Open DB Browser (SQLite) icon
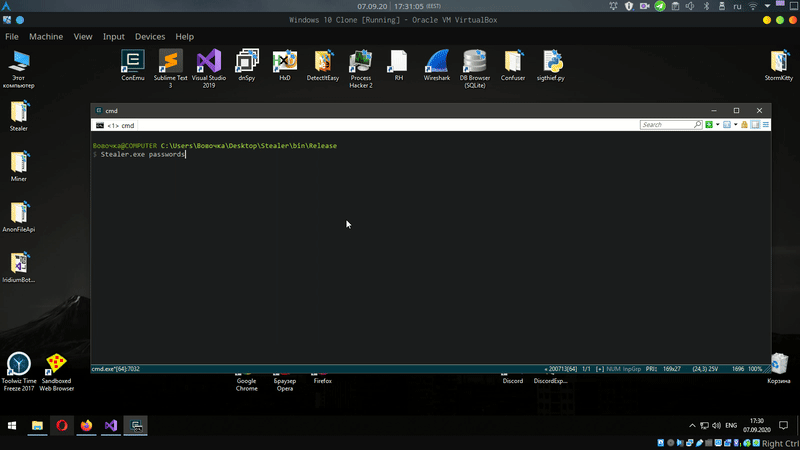This screenshot has width=800, height=450. point(474,68)
